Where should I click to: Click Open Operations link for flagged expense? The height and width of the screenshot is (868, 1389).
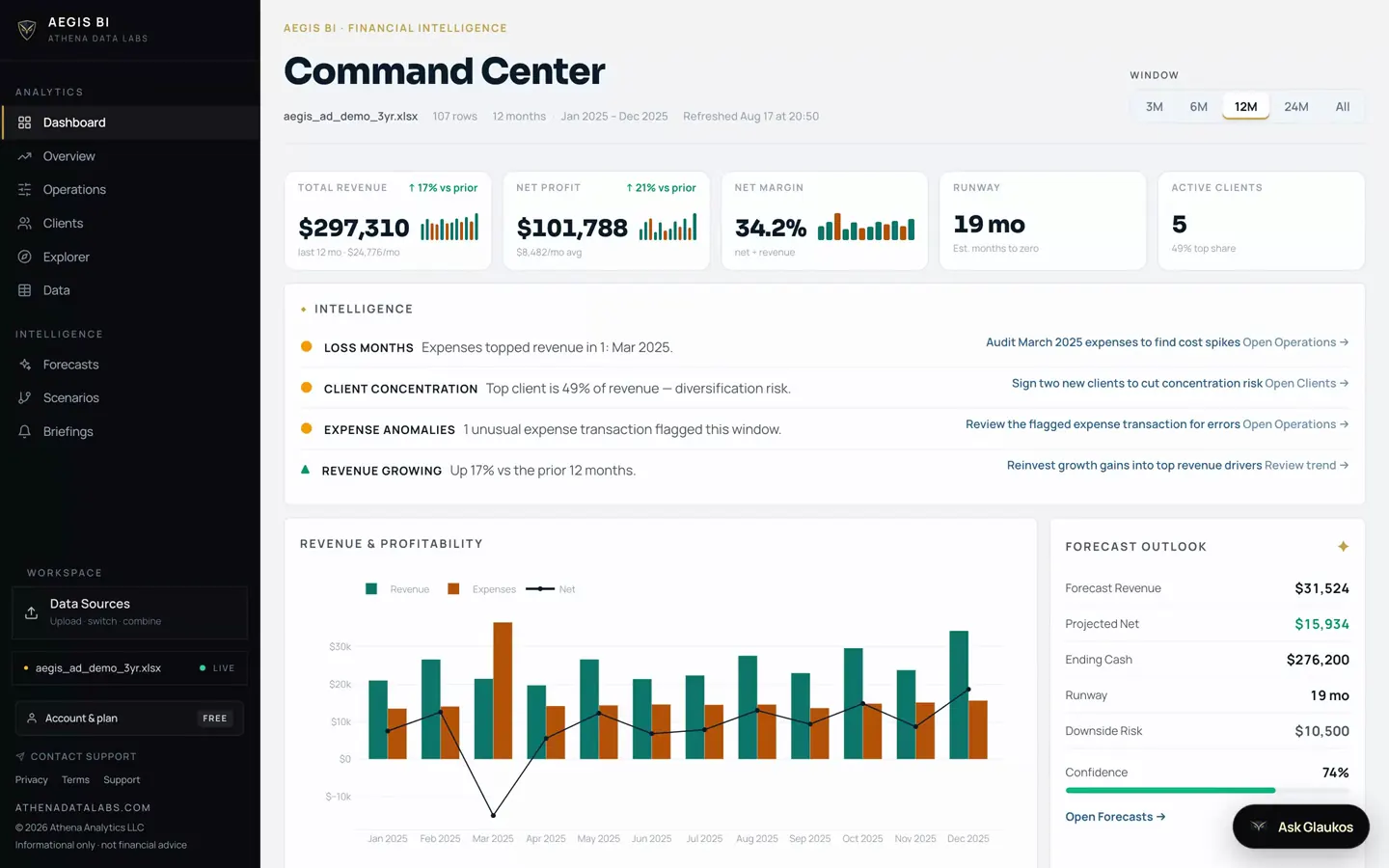(x=1295, y=424)
